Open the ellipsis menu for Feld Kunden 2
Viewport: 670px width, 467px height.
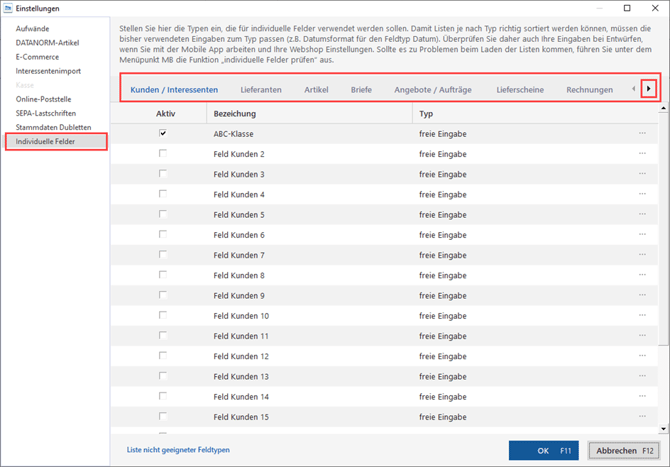642,153
